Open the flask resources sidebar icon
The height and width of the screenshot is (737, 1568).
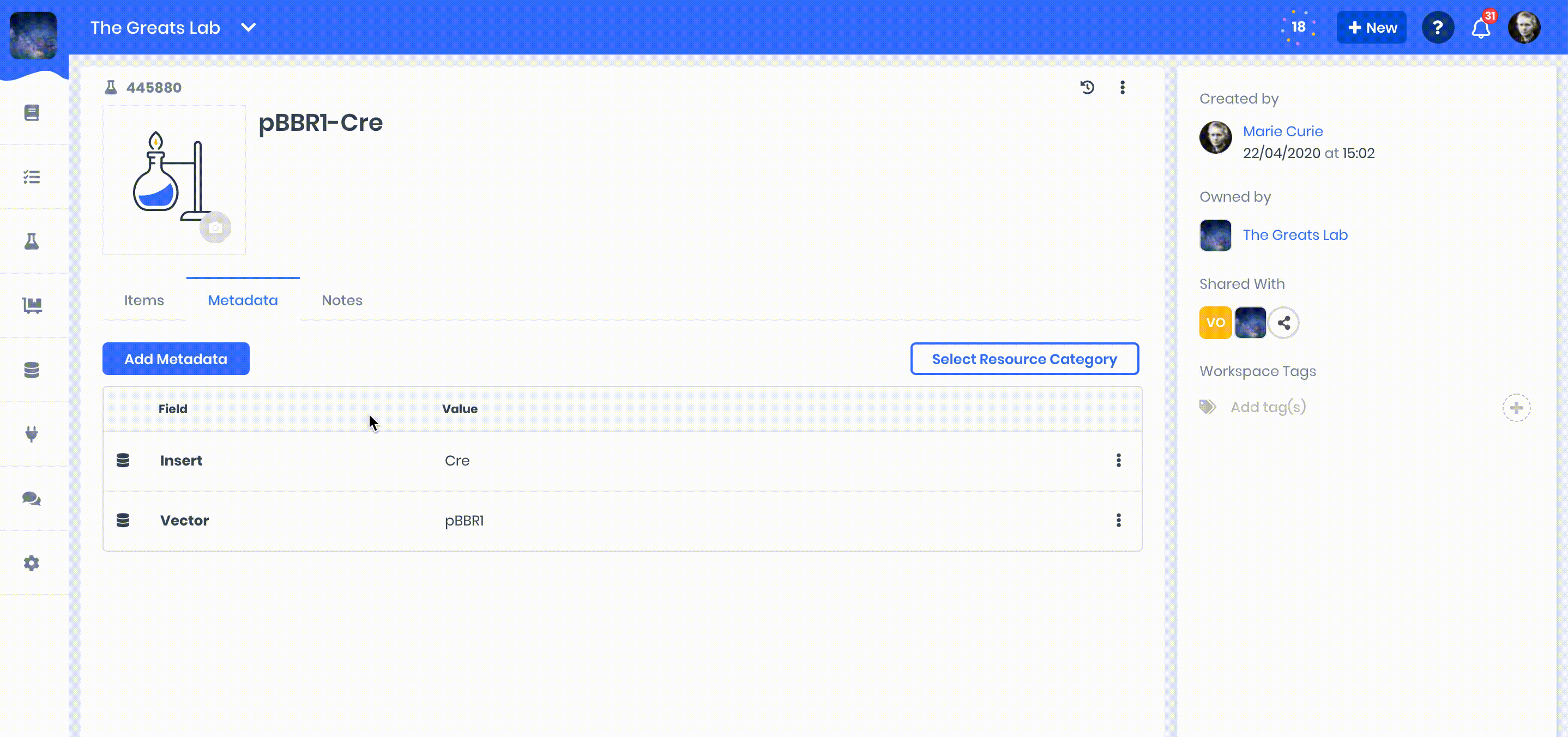tap(32, 241)
